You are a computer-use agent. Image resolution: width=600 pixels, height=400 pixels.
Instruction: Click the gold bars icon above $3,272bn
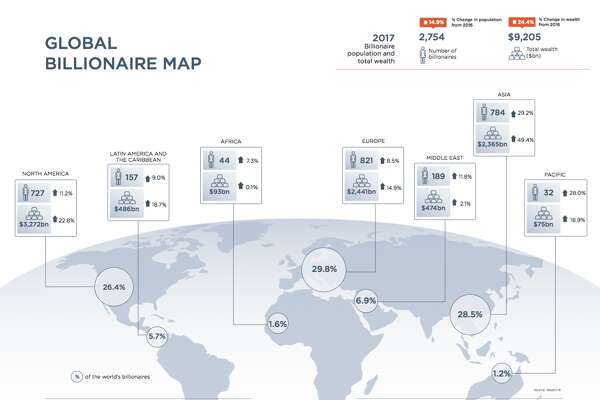pos(34,213)
